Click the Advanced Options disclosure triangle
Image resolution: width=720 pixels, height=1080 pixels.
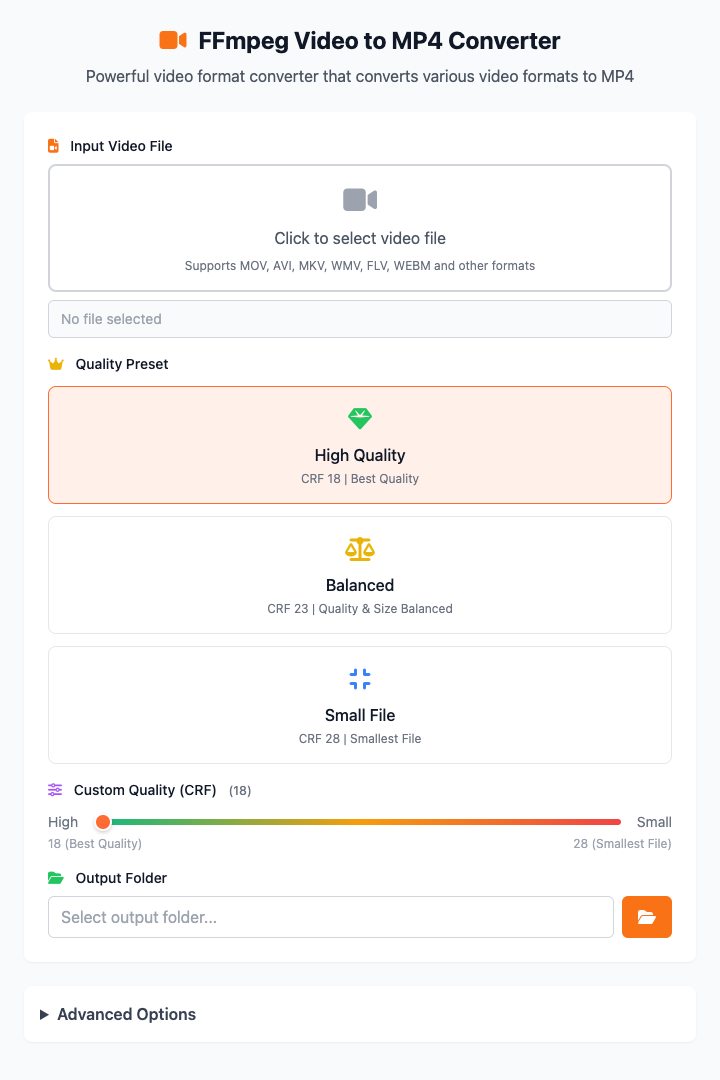tap(44, 1015)
